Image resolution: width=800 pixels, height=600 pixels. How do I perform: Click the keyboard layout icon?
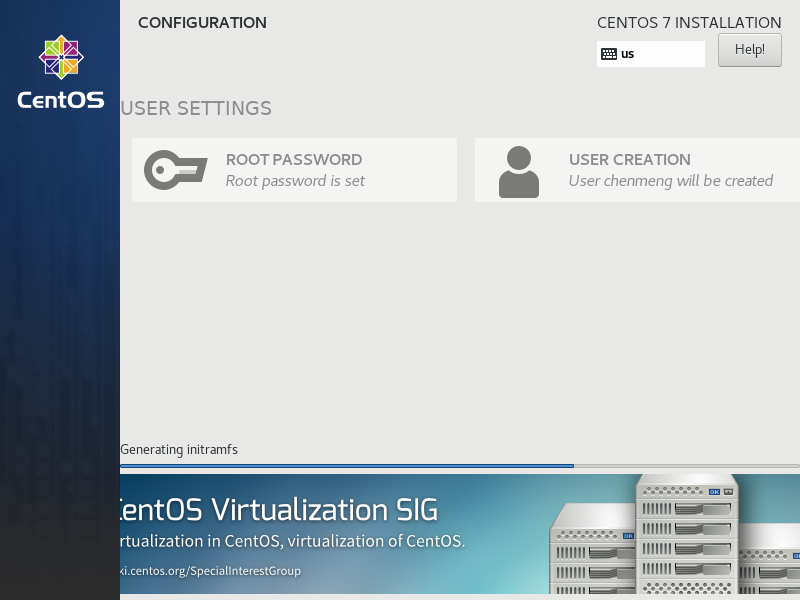(609, 54)
